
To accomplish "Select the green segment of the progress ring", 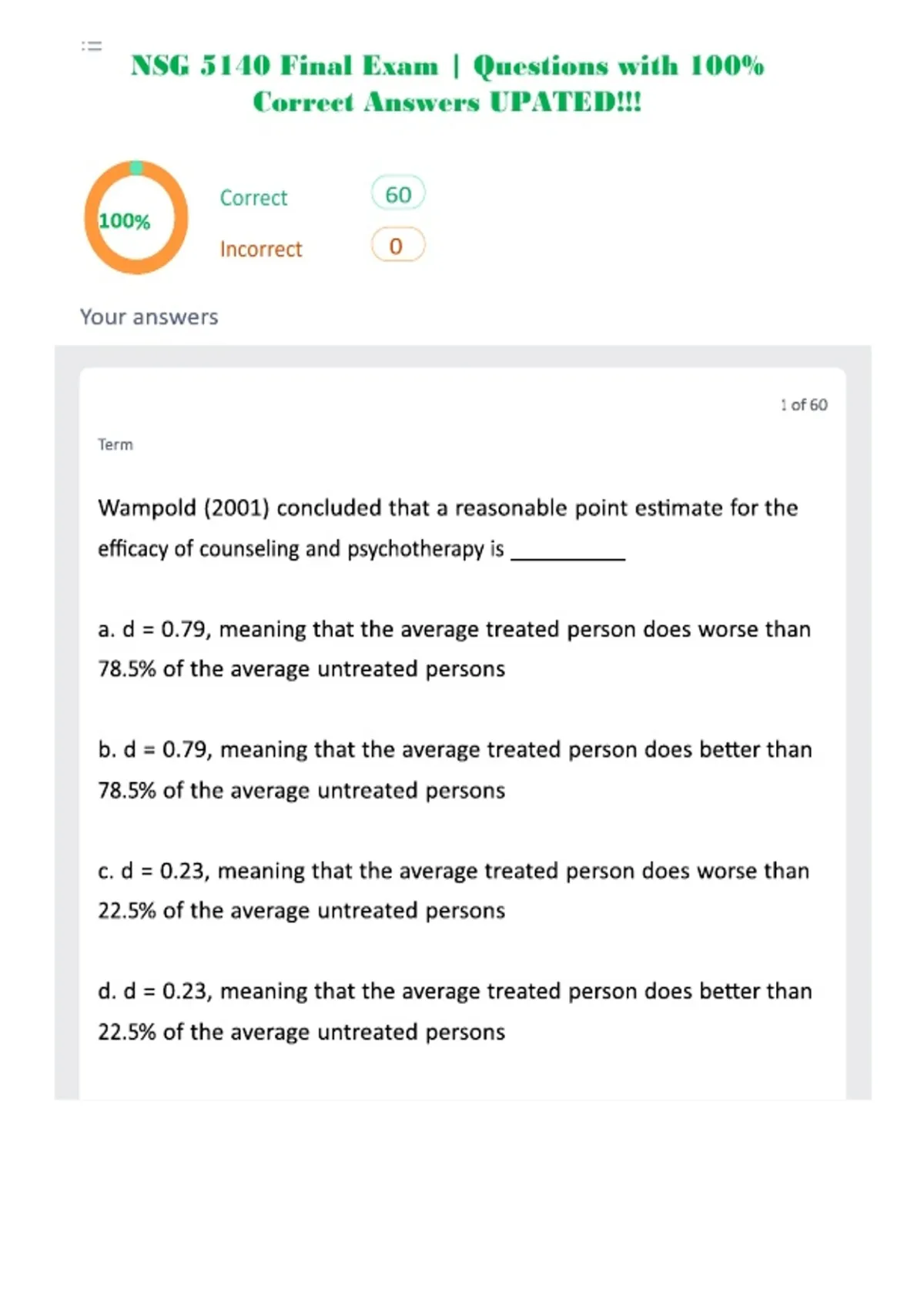I will pos(136,167).
